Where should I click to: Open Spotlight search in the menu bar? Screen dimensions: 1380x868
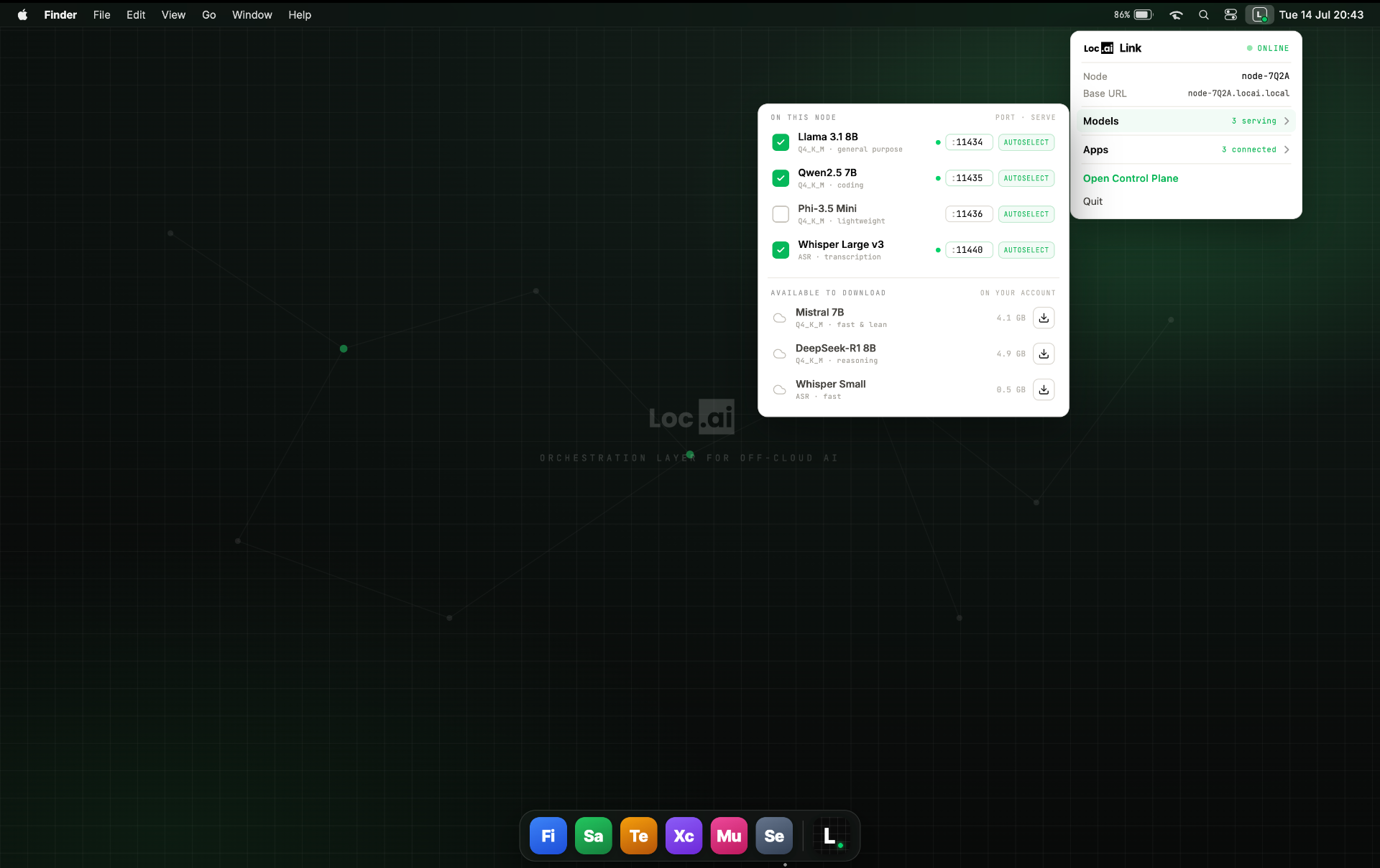pos(1203,14)
